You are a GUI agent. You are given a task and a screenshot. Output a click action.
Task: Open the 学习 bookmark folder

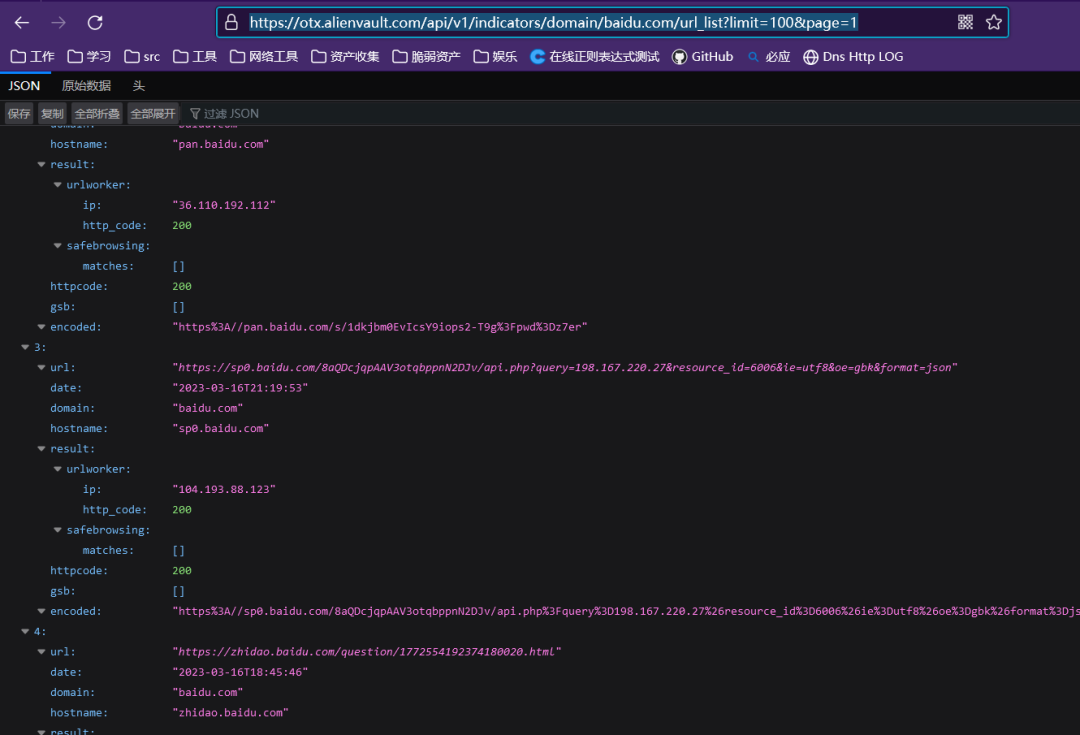pyautogui.click(x=89, y=56)
